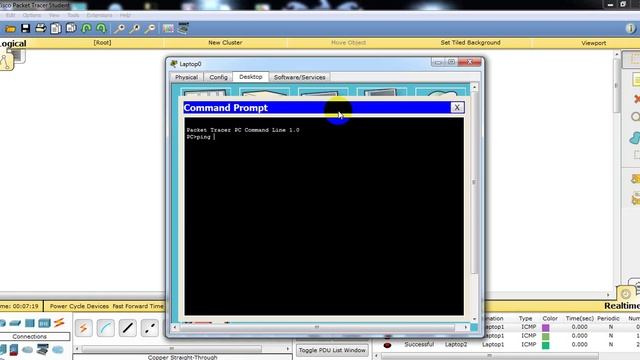The image size is (640, 360).
Task: Click the Zoom Out magnifier icon
Action: point(150,28)
